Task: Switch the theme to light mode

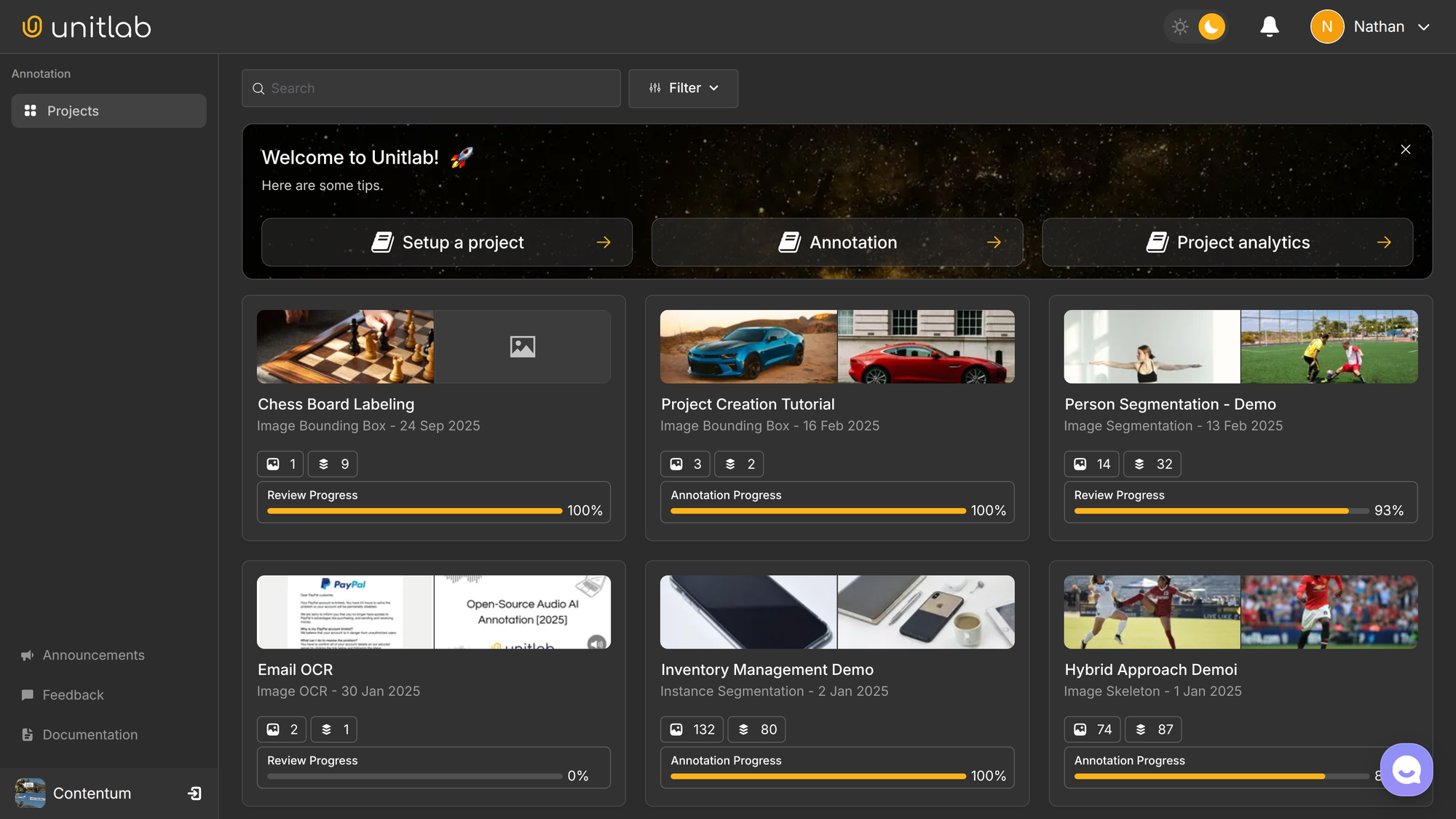Action: (x=1180, y=26)
